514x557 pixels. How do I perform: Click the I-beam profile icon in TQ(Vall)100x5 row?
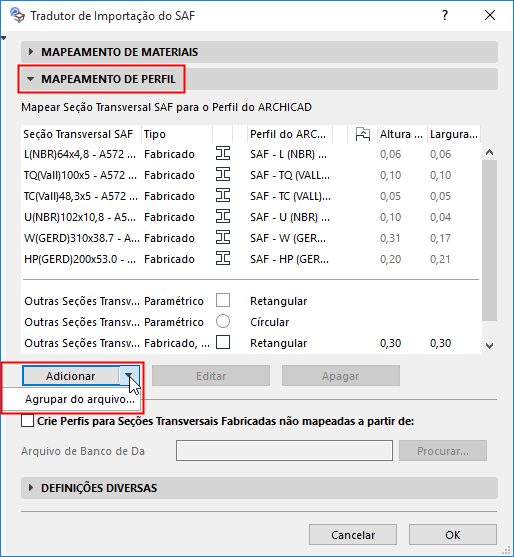(x=223, y=175)
